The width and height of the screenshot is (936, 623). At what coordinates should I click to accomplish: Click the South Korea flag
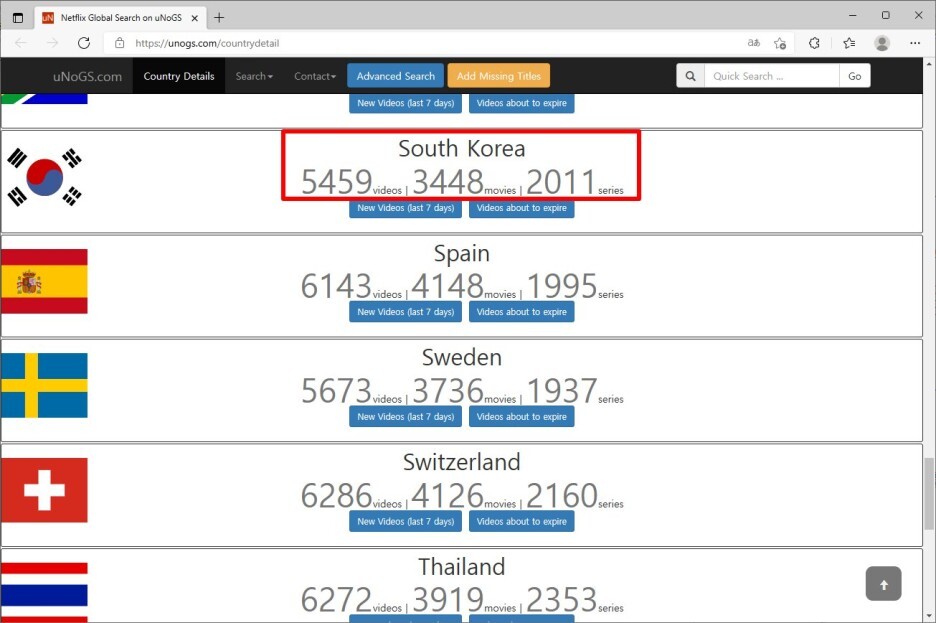(44, 177)
